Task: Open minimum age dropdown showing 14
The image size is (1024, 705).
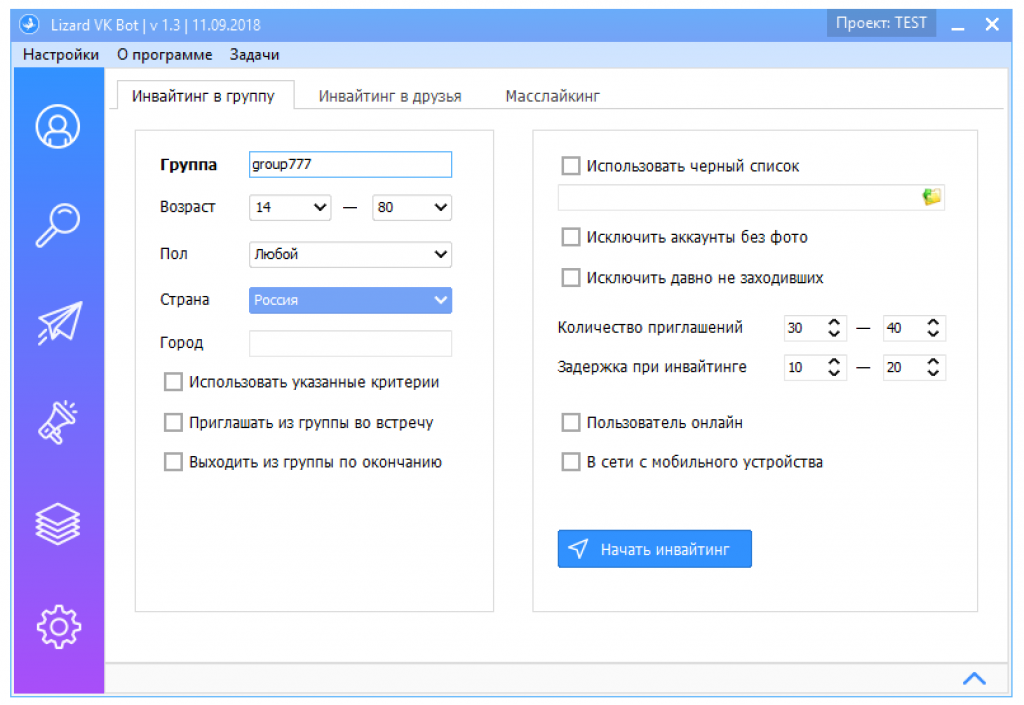Action: [x=290, y=208]
